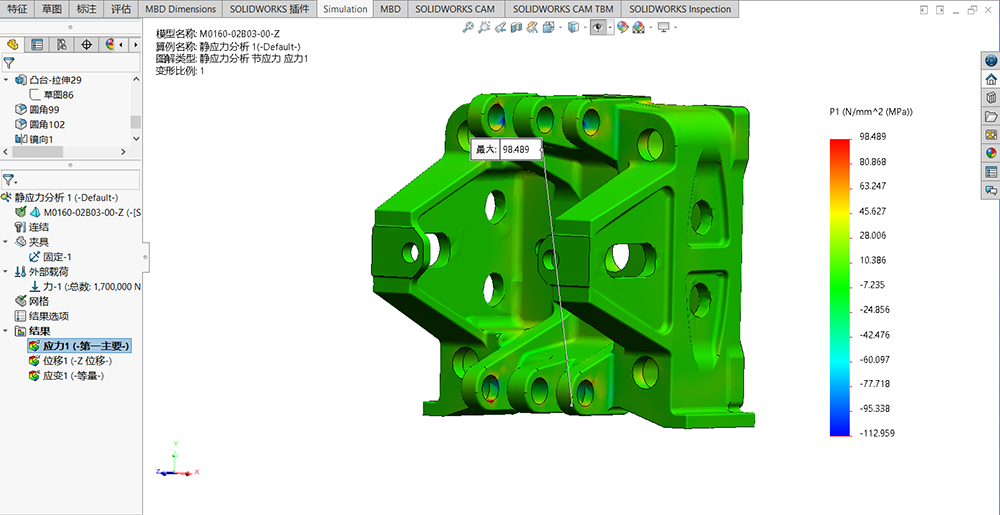Select 应变1 (-等量-) strain result
1000x515 pixels.
tap(72, 376)
